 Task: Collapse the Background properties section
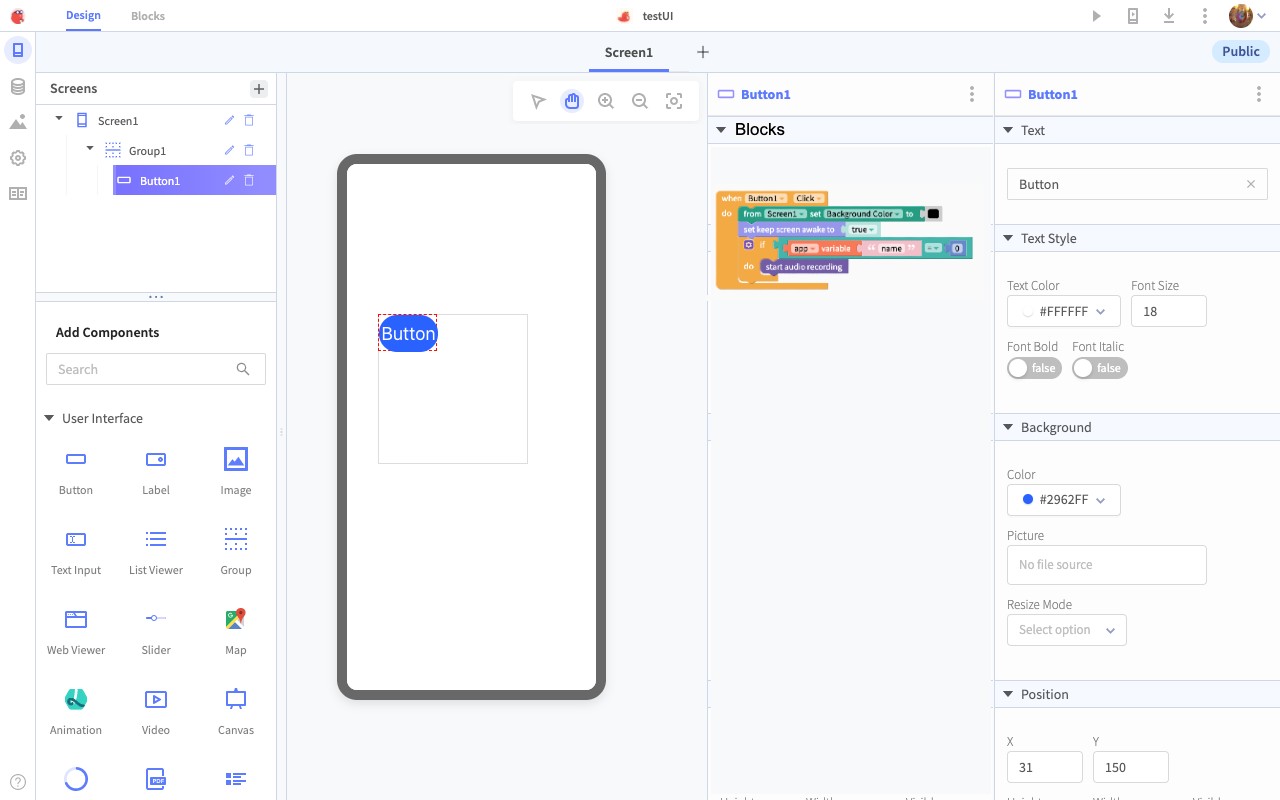point(1008,427)
